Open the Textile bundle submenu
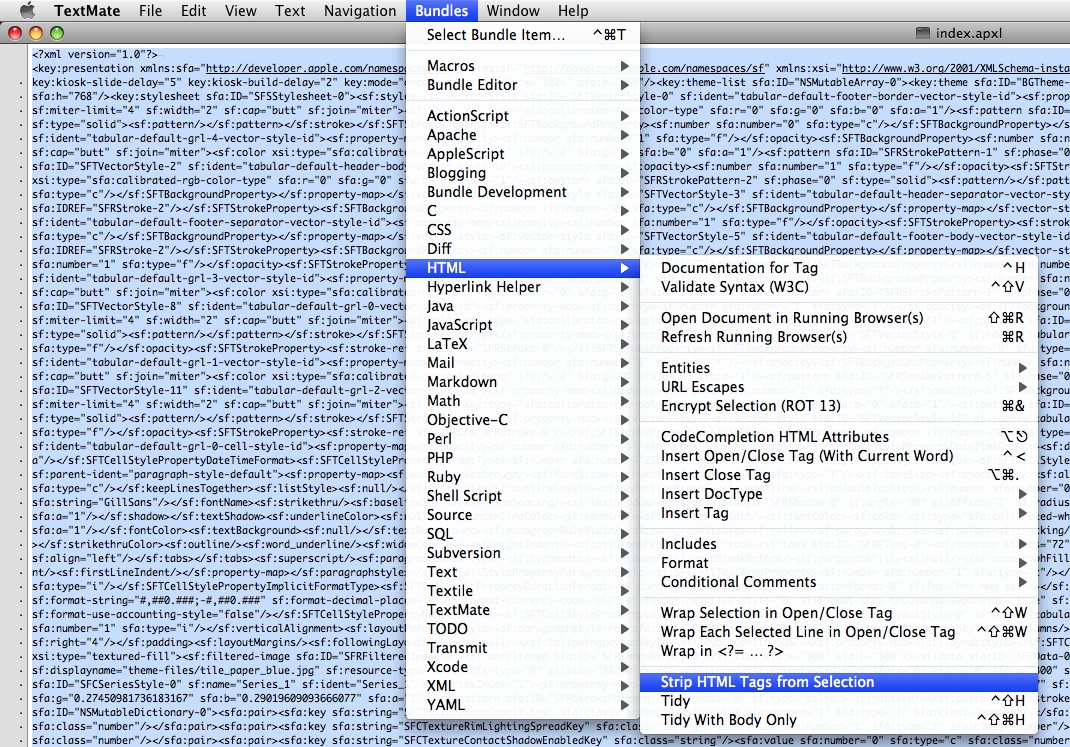The width and height of the screenshot is (1070, 747). click(523, 591)
